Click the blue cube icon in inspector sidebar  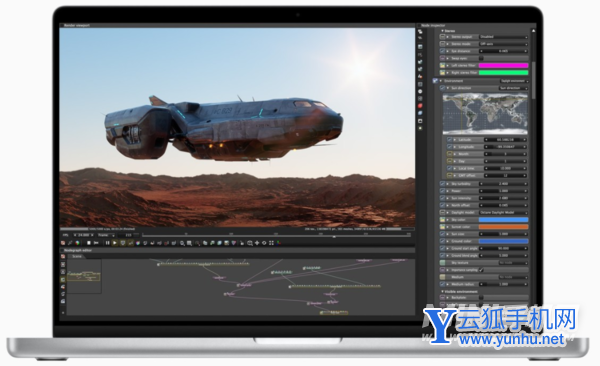point(420,113)
